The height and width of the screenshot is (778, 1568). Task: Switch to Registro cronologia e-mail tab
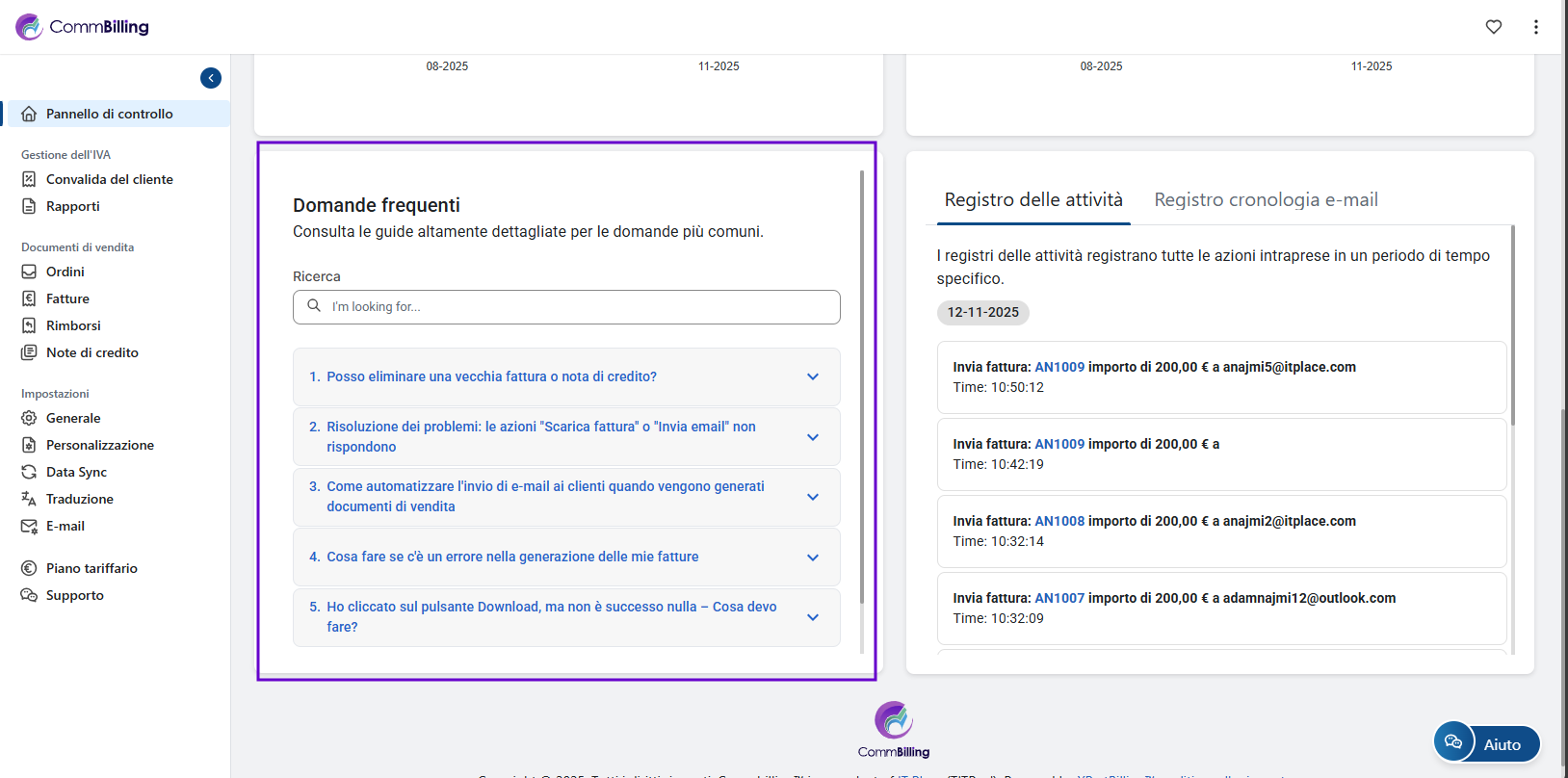point(1266,200)
